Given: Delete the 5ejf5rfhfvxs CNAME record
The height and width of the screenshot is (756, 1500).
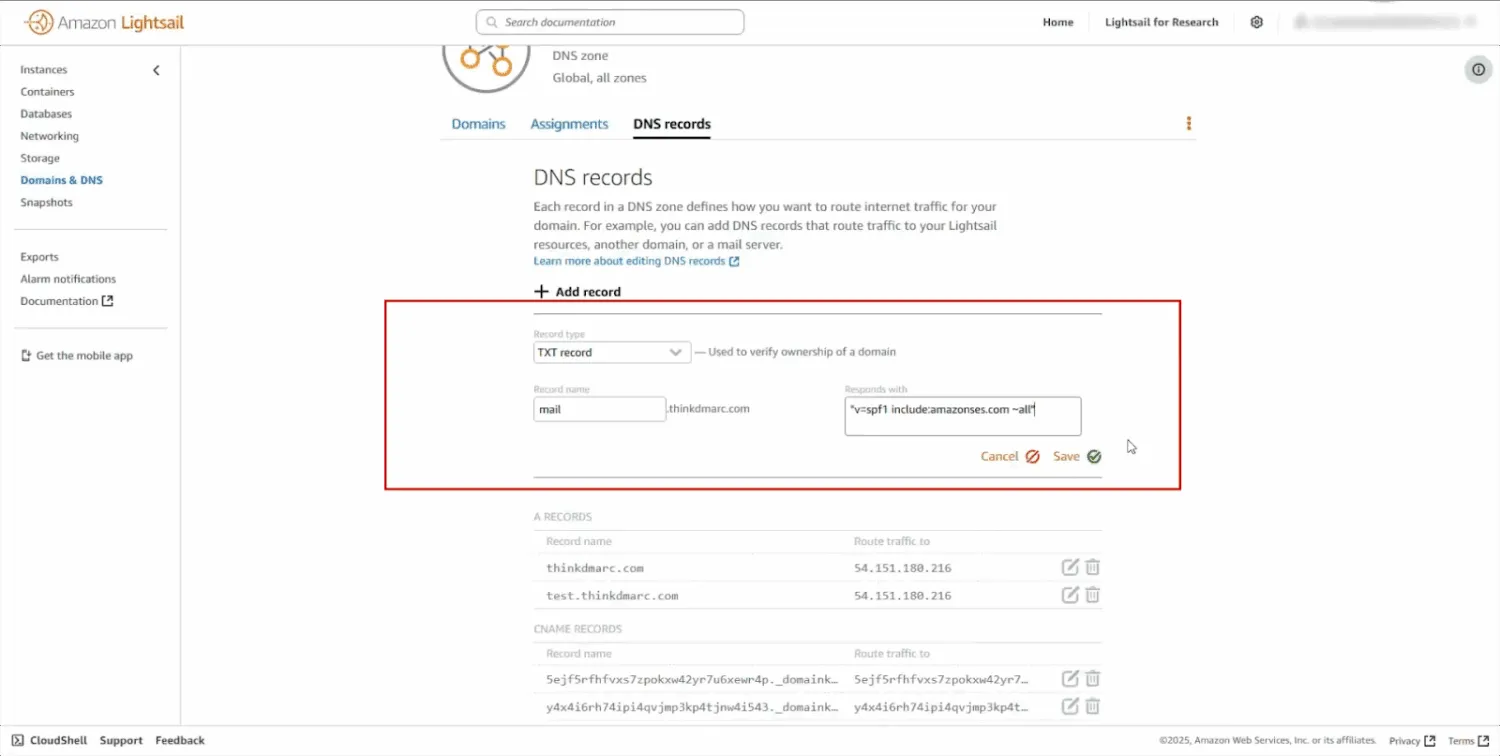Looking at the screenshot, I should 1093,679.
